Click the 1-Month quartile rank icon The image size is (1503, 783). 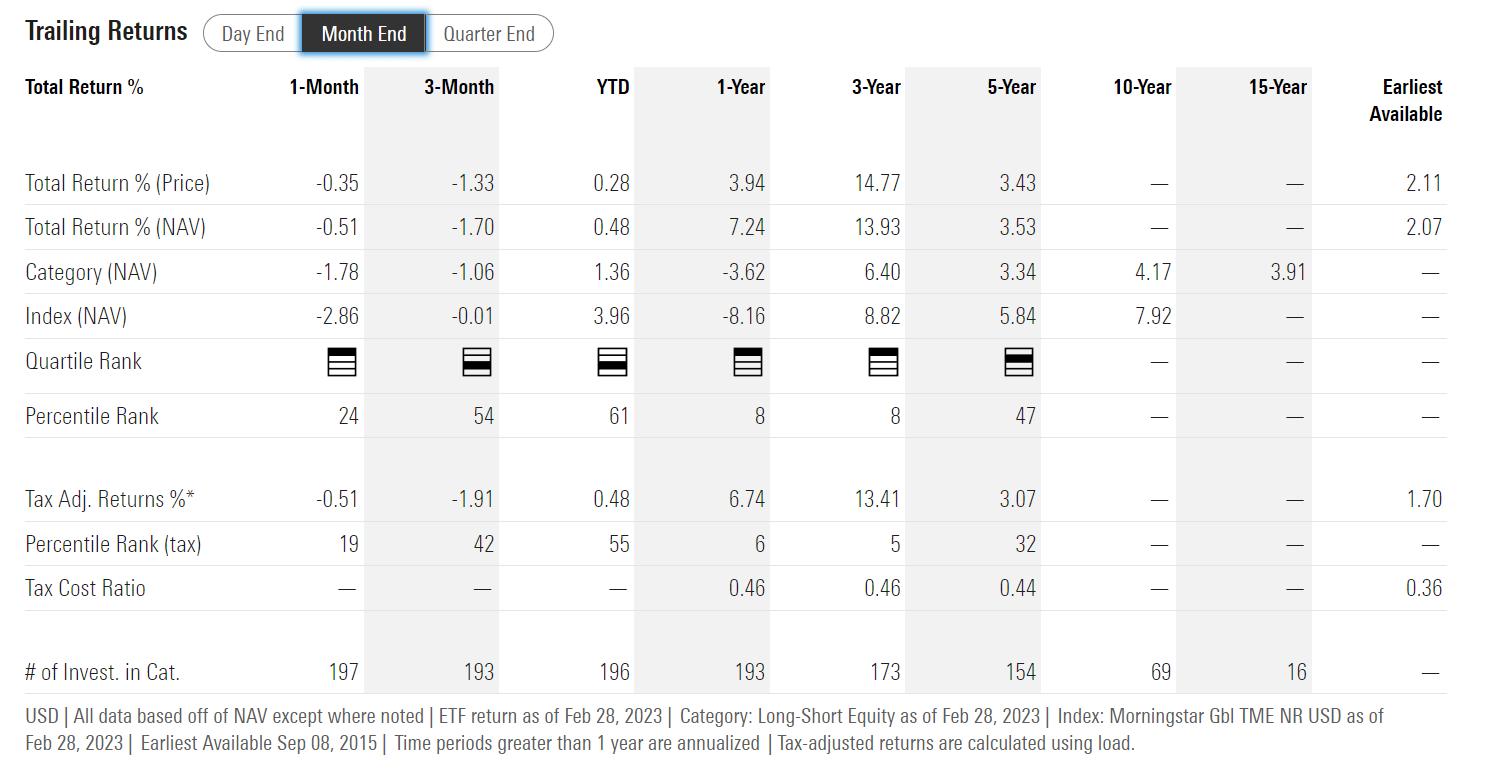click(342, 361)
